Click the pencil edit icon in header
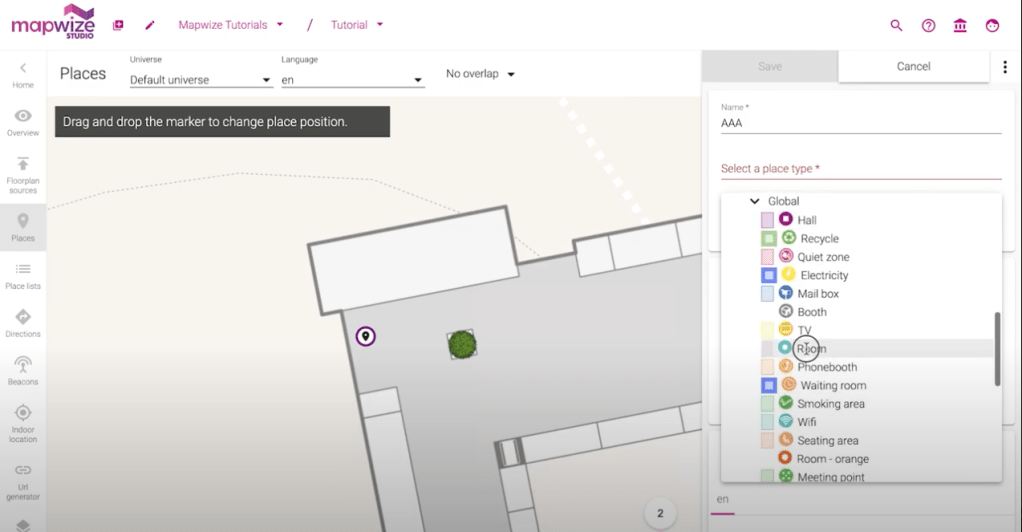Image resolution: width=1022 pixels, height=532 pixels. click(150, 25)
